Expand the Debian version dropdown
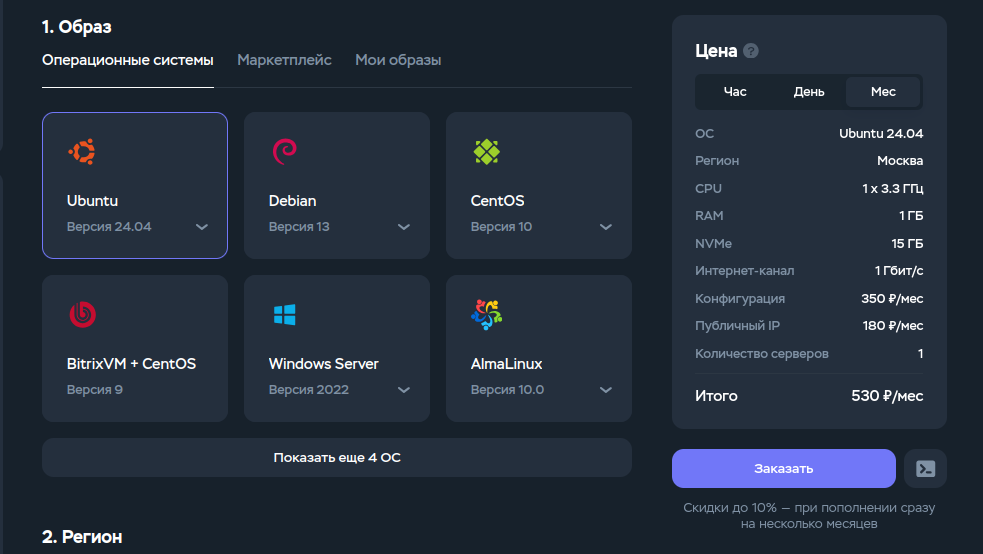The image size is (983, 554). (404, 227)
